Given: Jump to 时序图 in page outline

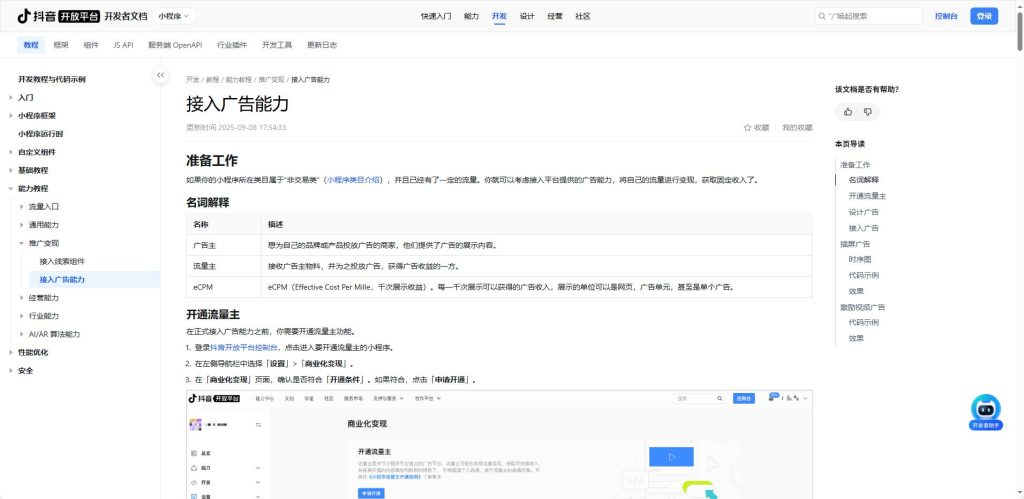Looking at the screenshot, I should click(x=859, y=259).
